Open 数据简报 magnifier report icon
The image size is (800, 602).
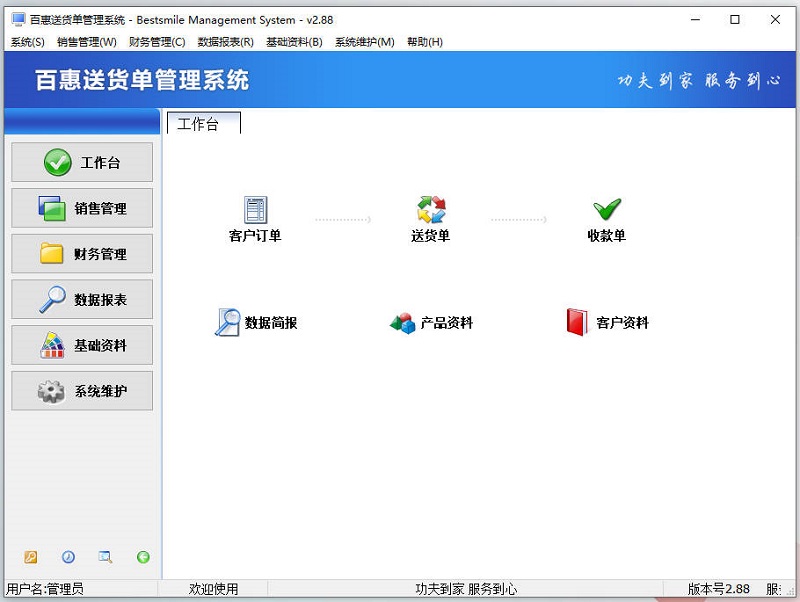point(228,323)
